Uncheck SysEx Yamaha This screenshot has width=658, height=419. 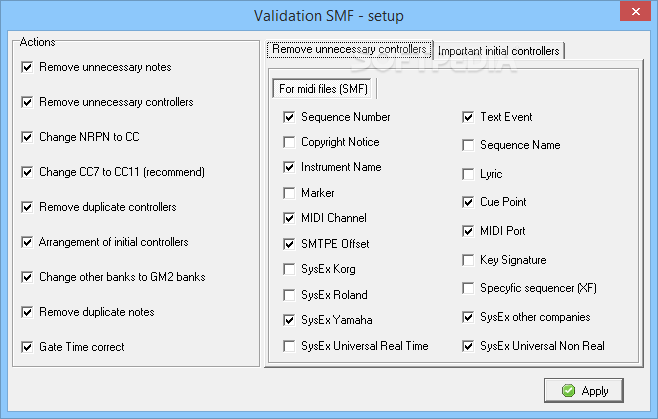tap(289, 320)
